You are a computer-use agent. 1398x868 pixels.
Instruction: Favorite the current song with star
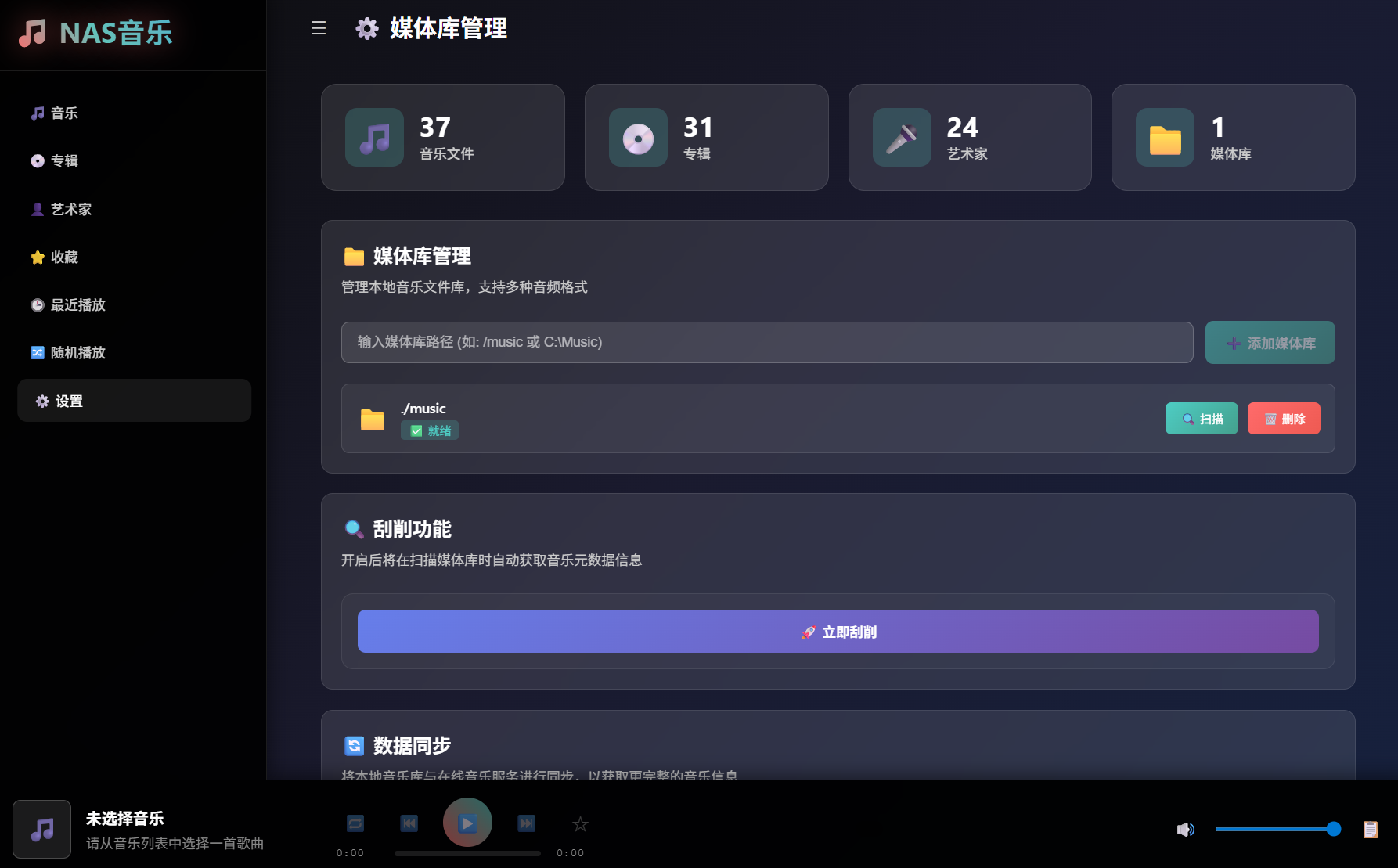[x=580, y=824]
